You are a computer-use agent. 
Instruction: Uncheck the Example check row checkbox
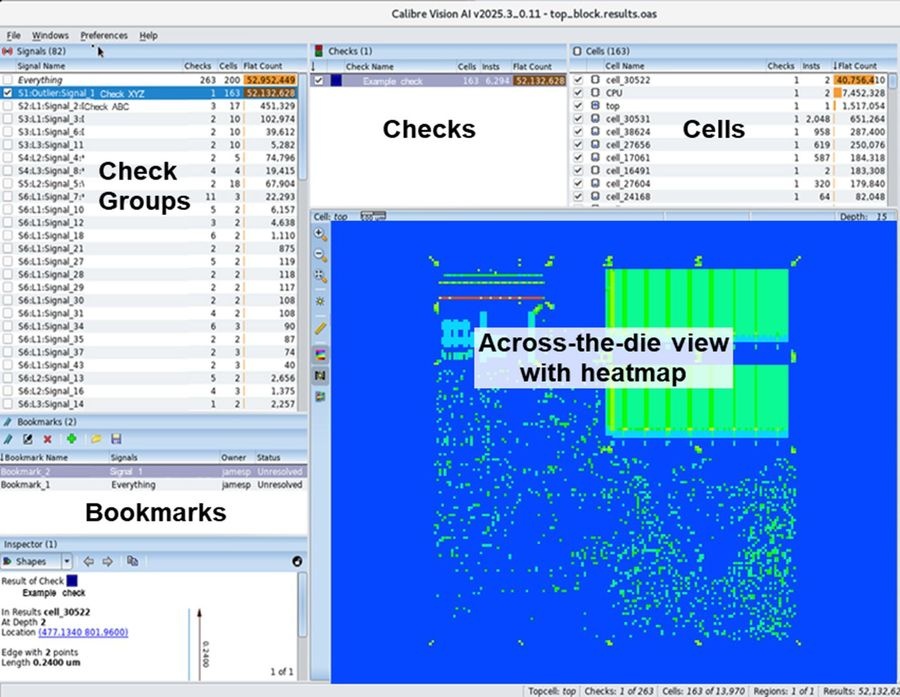point(319,80)
